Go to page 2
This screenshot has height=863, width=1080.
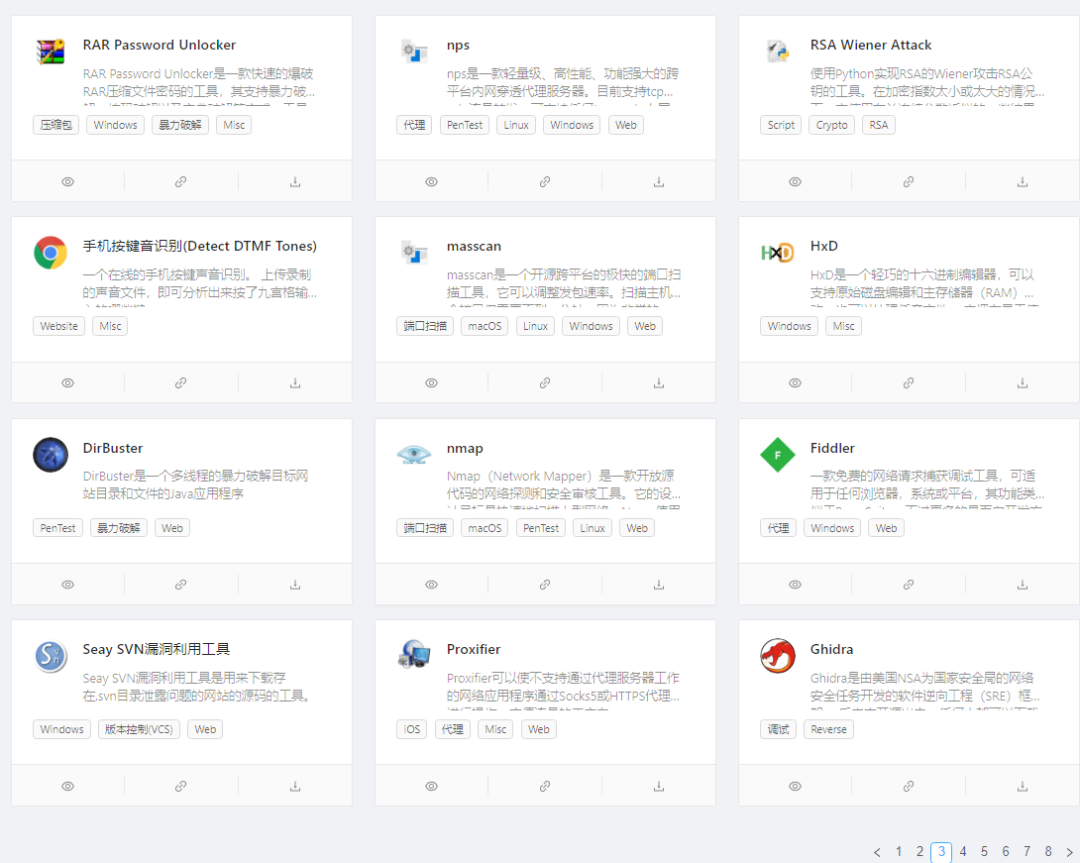[x=920, y=852]
